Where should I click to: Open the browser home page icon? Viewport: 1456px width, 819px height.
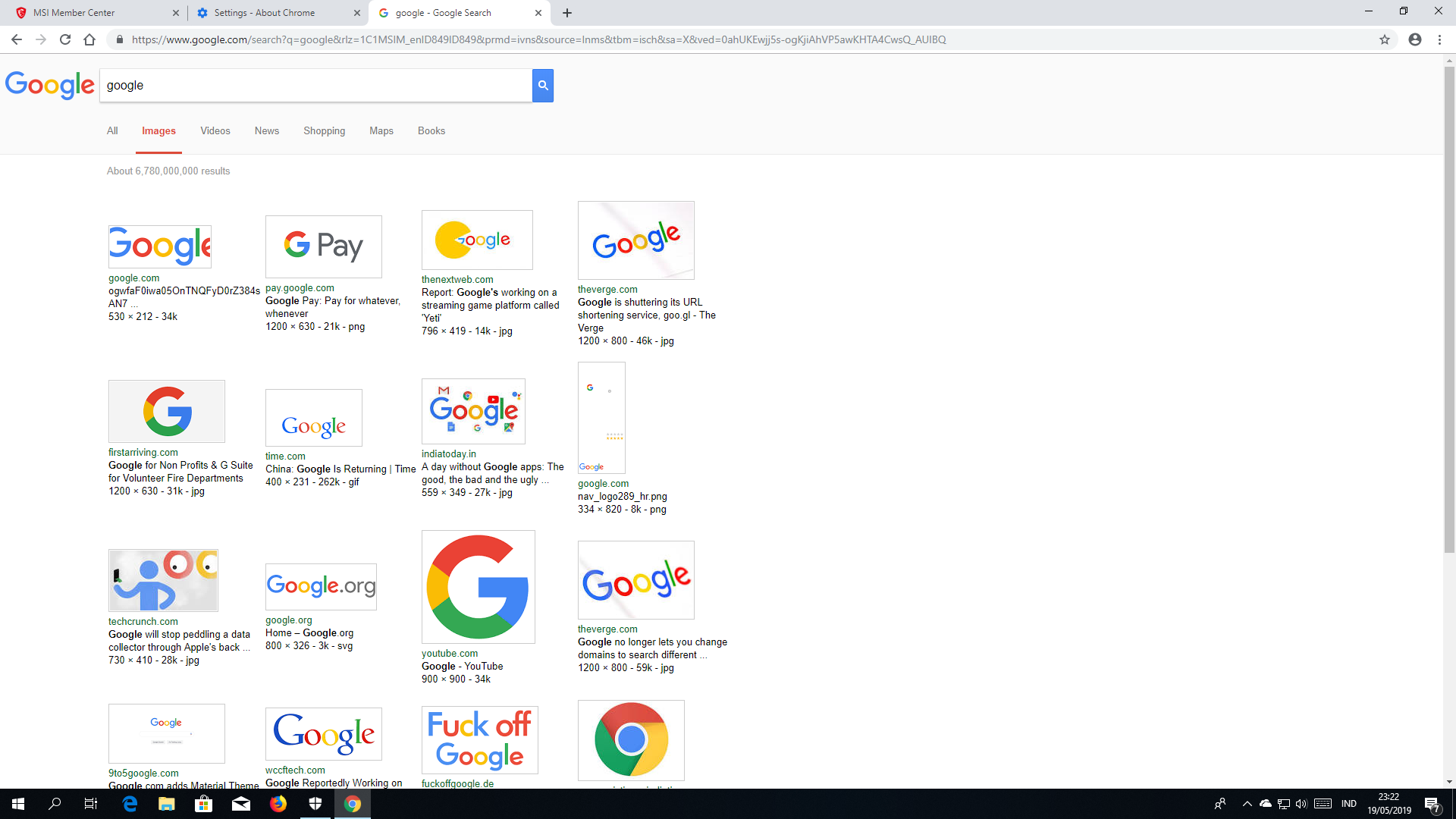click(x=89, y=39)
